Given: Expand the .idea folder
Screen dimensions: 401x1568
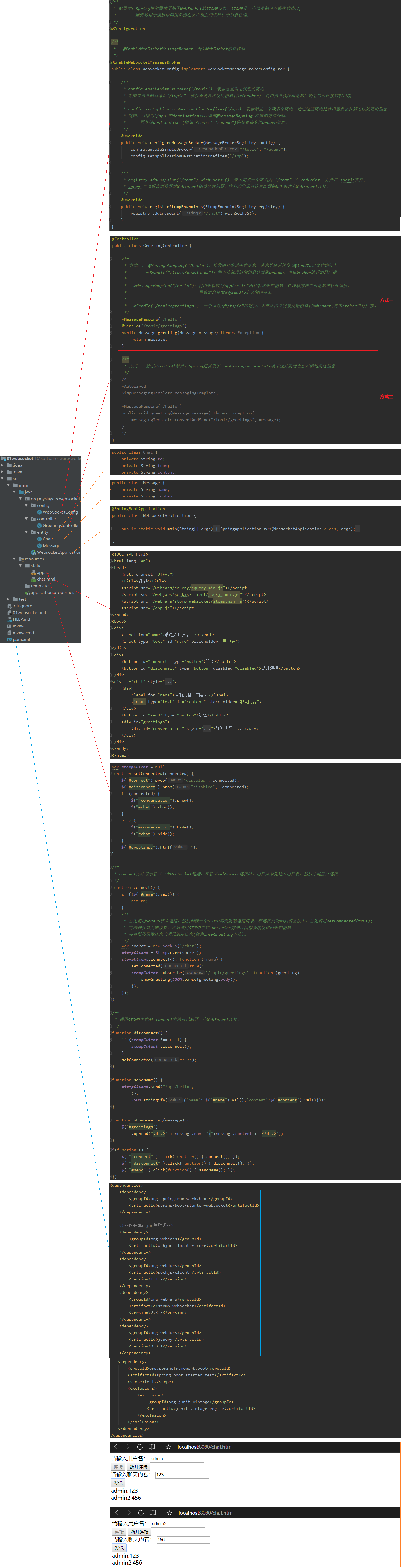Looking at the screenshot, I should pos(2,465).
